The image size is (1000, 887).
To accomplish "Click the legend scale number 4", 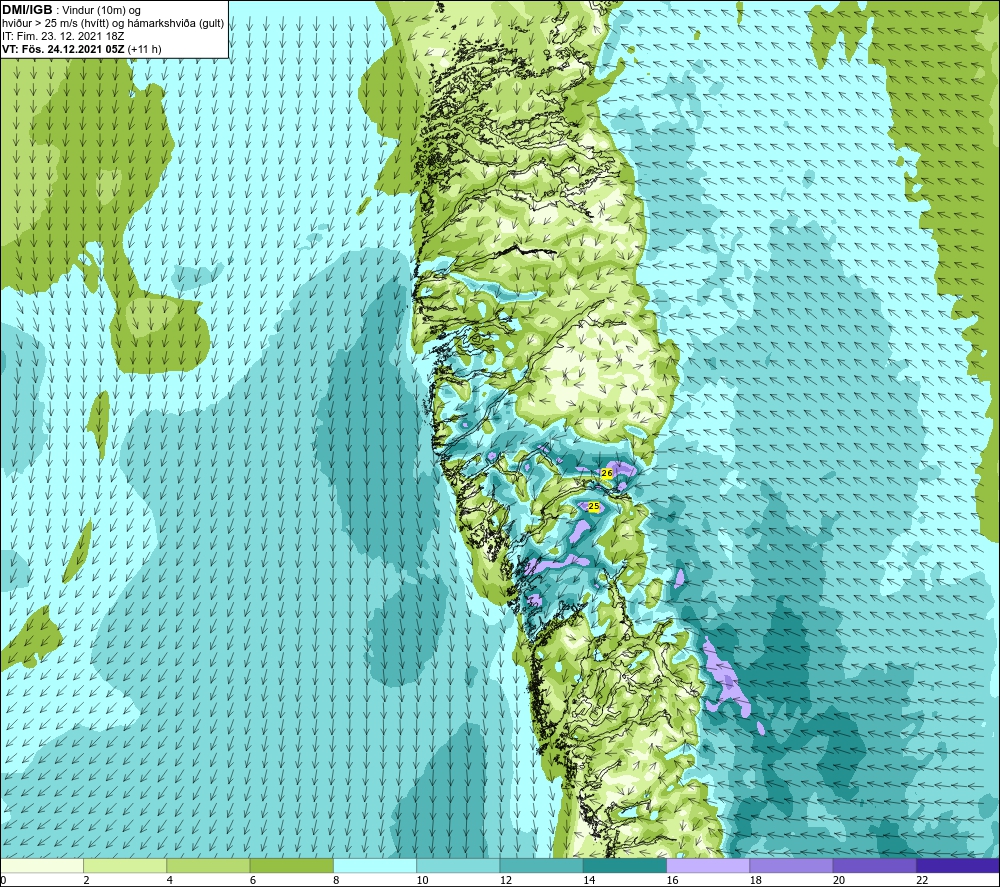I will (170, 881).
